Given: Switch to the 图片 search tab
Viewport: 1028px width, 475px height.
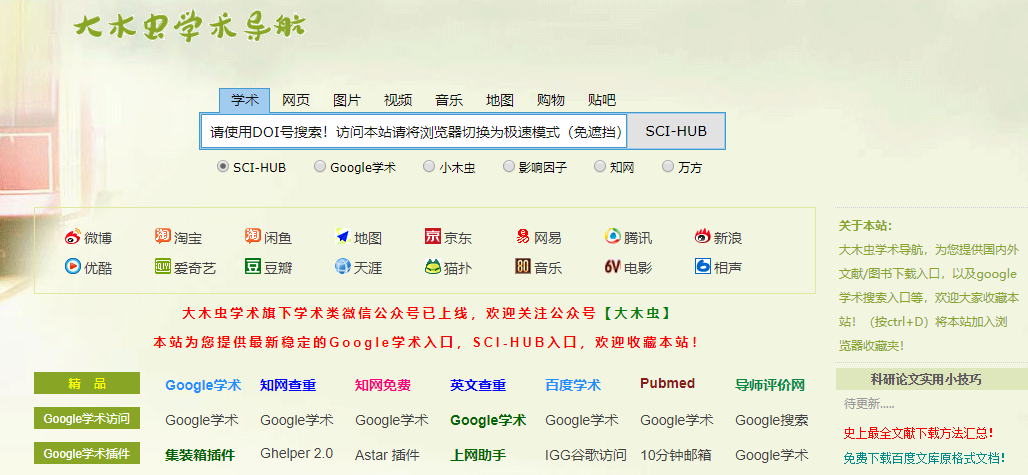Looking at the screenshot, I should [347, 100].
